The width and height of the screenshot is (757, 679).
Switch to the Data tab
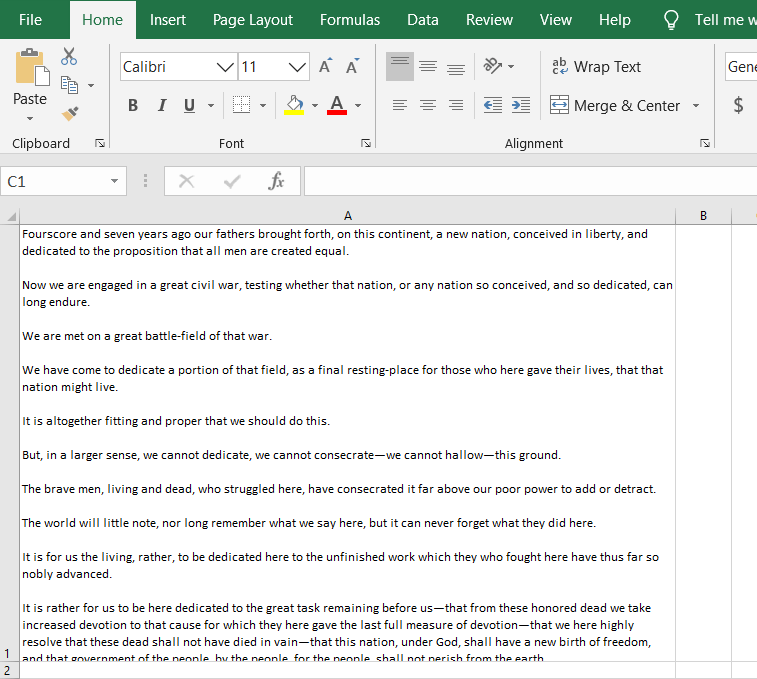422,20
